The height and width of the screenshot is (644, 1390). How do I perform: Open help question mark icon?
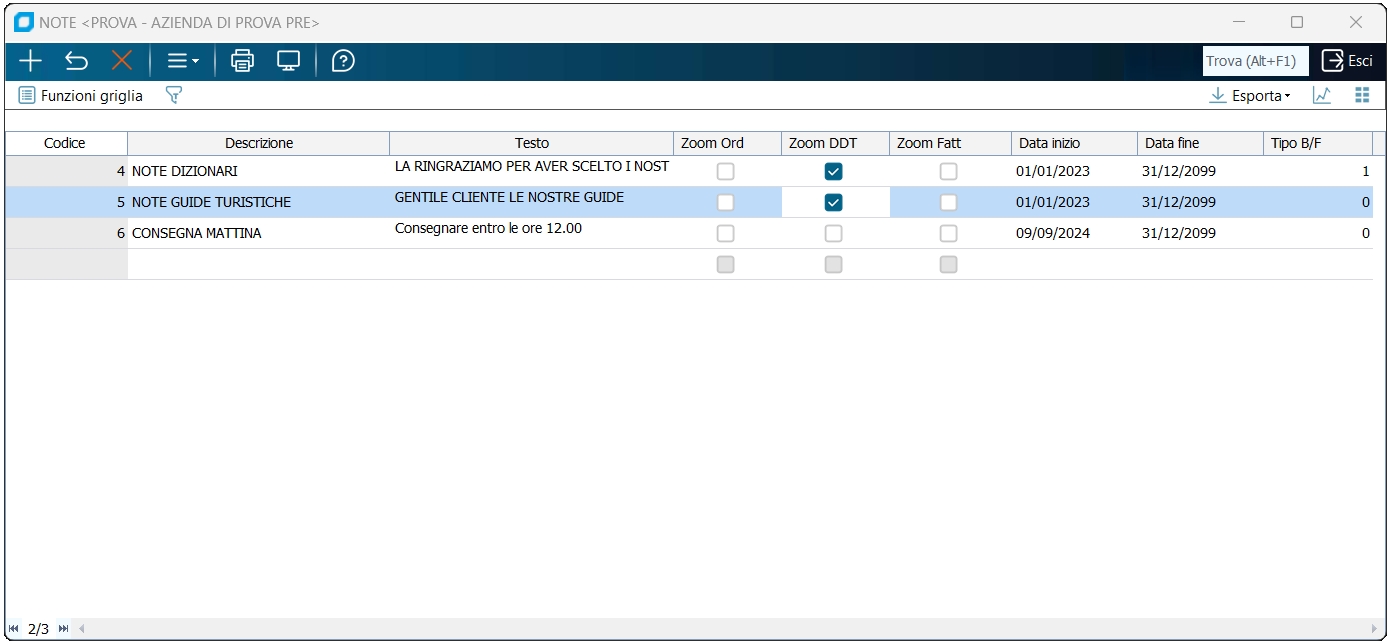(343, 61)
